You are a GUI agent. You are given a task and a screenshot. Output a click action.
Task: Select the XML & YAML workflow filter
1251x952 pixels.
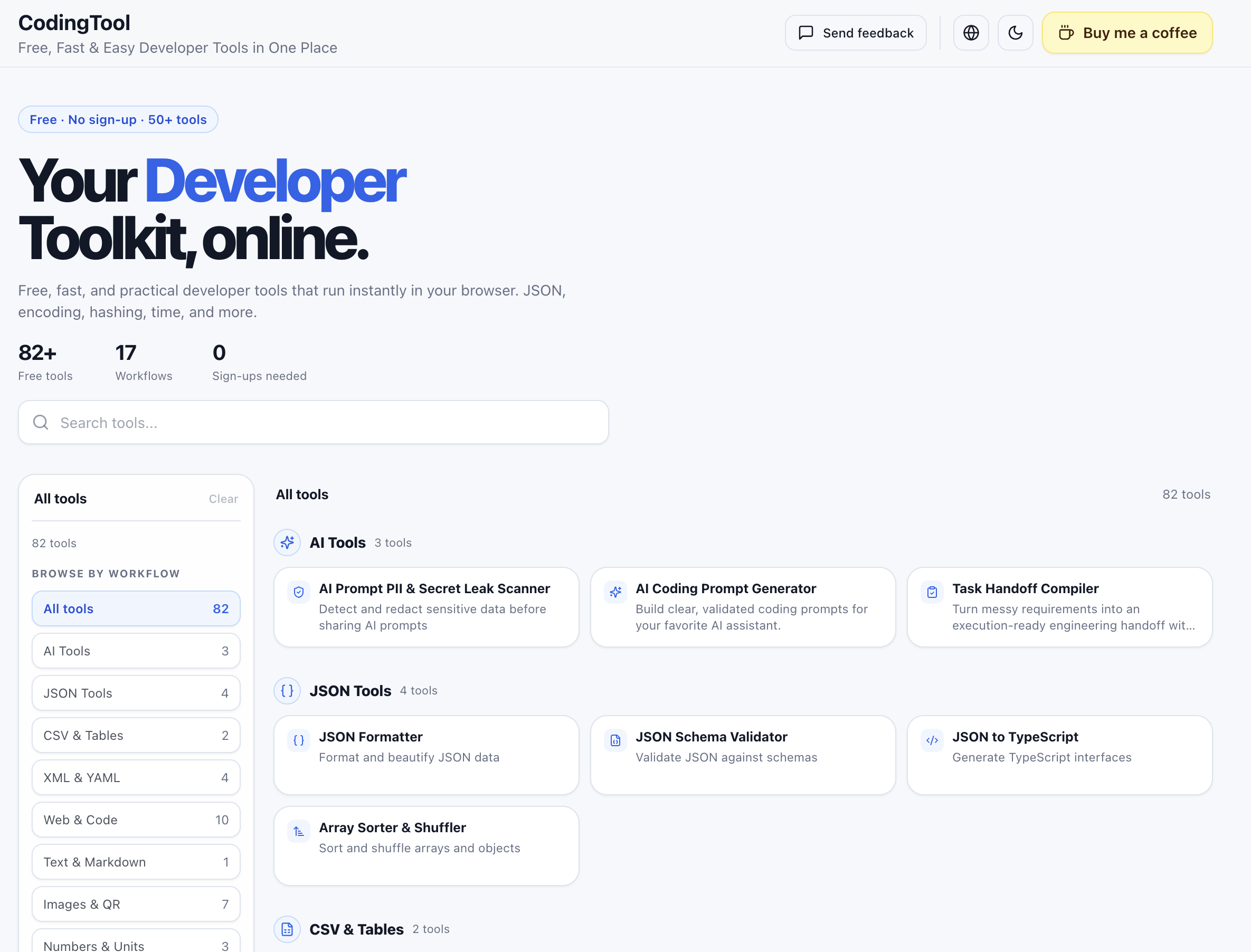click(136, 777)
